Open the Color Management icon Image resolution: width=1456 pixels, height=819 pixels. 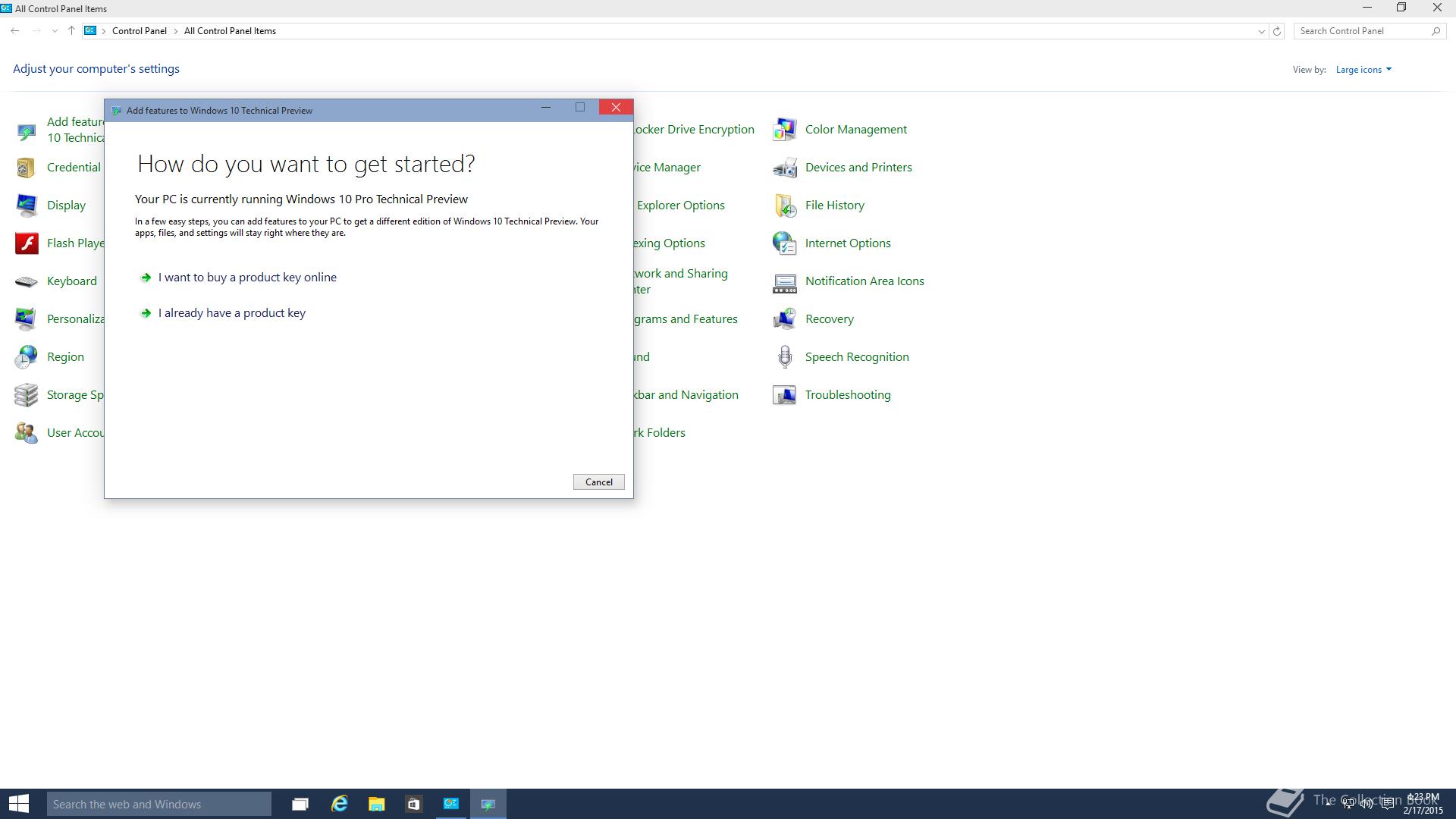click(784, 130)
